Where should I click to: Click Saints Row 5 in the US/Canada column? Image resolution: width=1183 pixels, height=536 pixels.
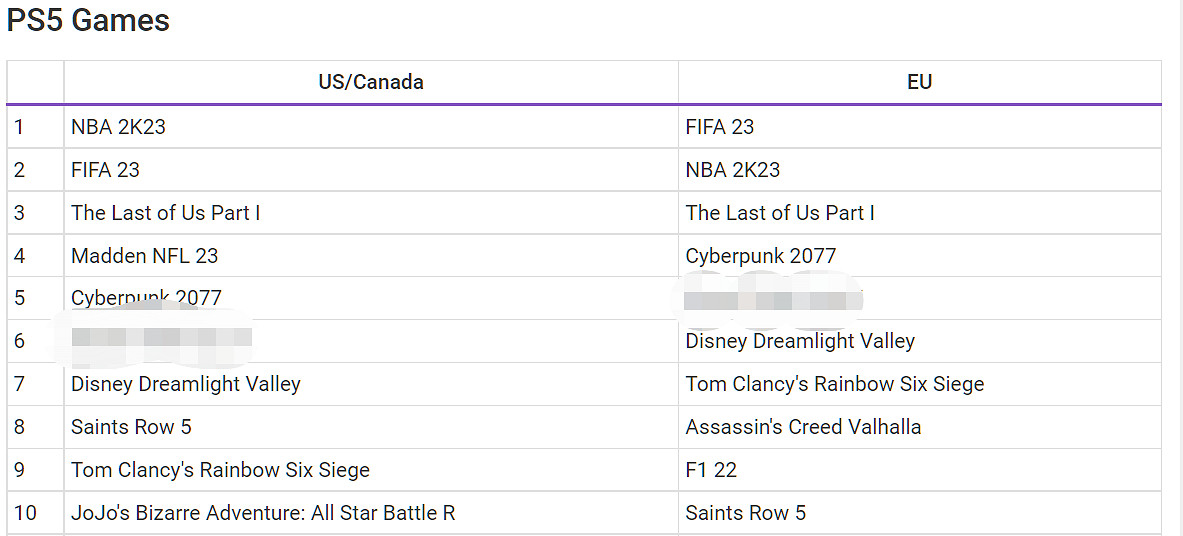tap(131, 427)
